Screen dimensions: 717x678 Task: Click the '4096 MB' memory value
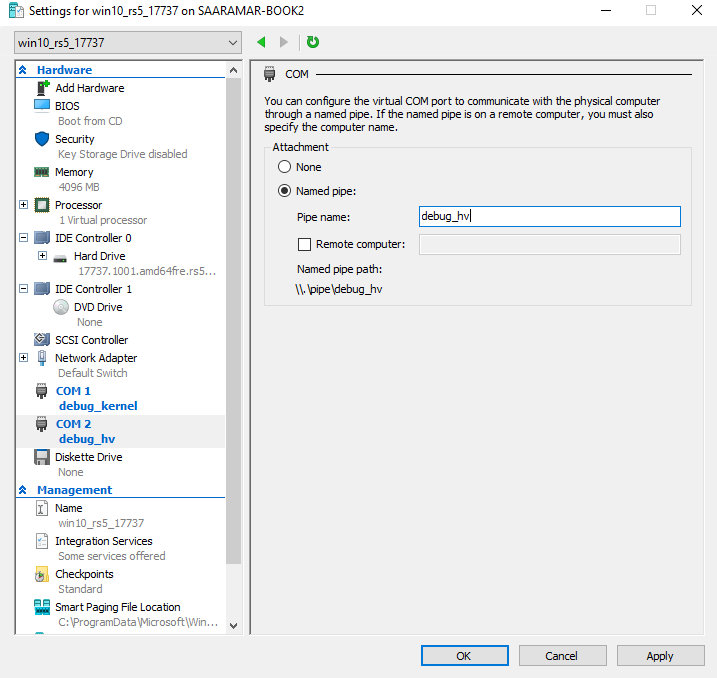click(79, 187)
